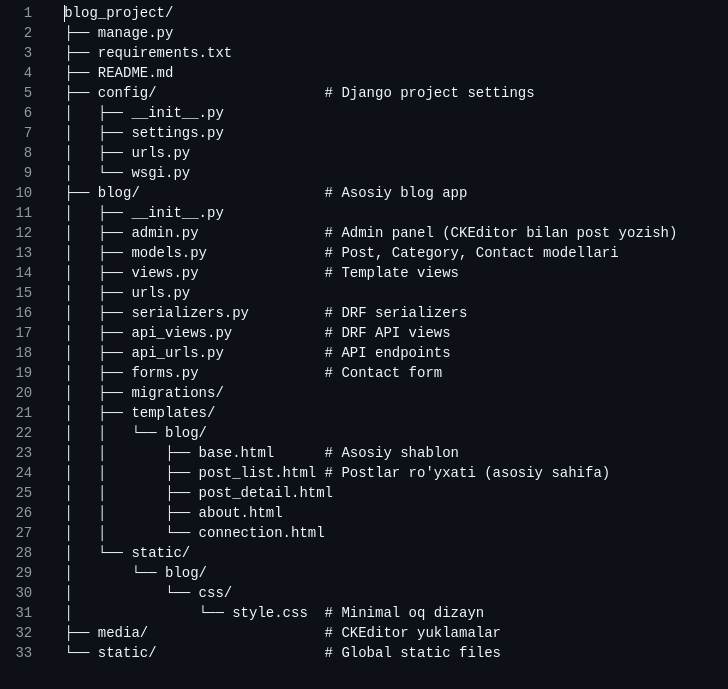This screenshot has width=728, height=689.
Task: Click the migrations/ folder name
Action: click(x=177, y=393)
